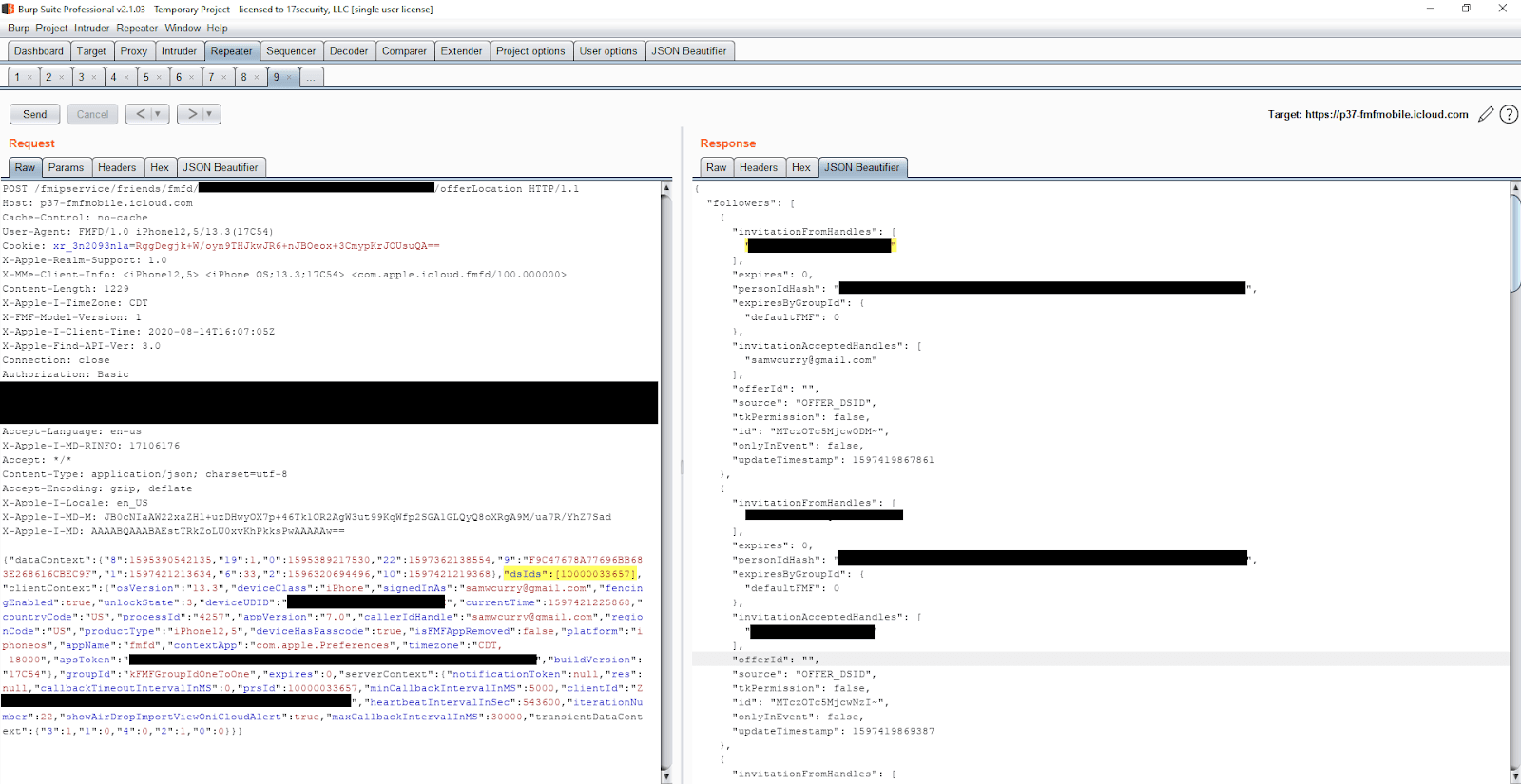The width and height of the screenshot is (1521, 784).
Task: Close Repeater tab 5 with its x
Action: (159, 78)
